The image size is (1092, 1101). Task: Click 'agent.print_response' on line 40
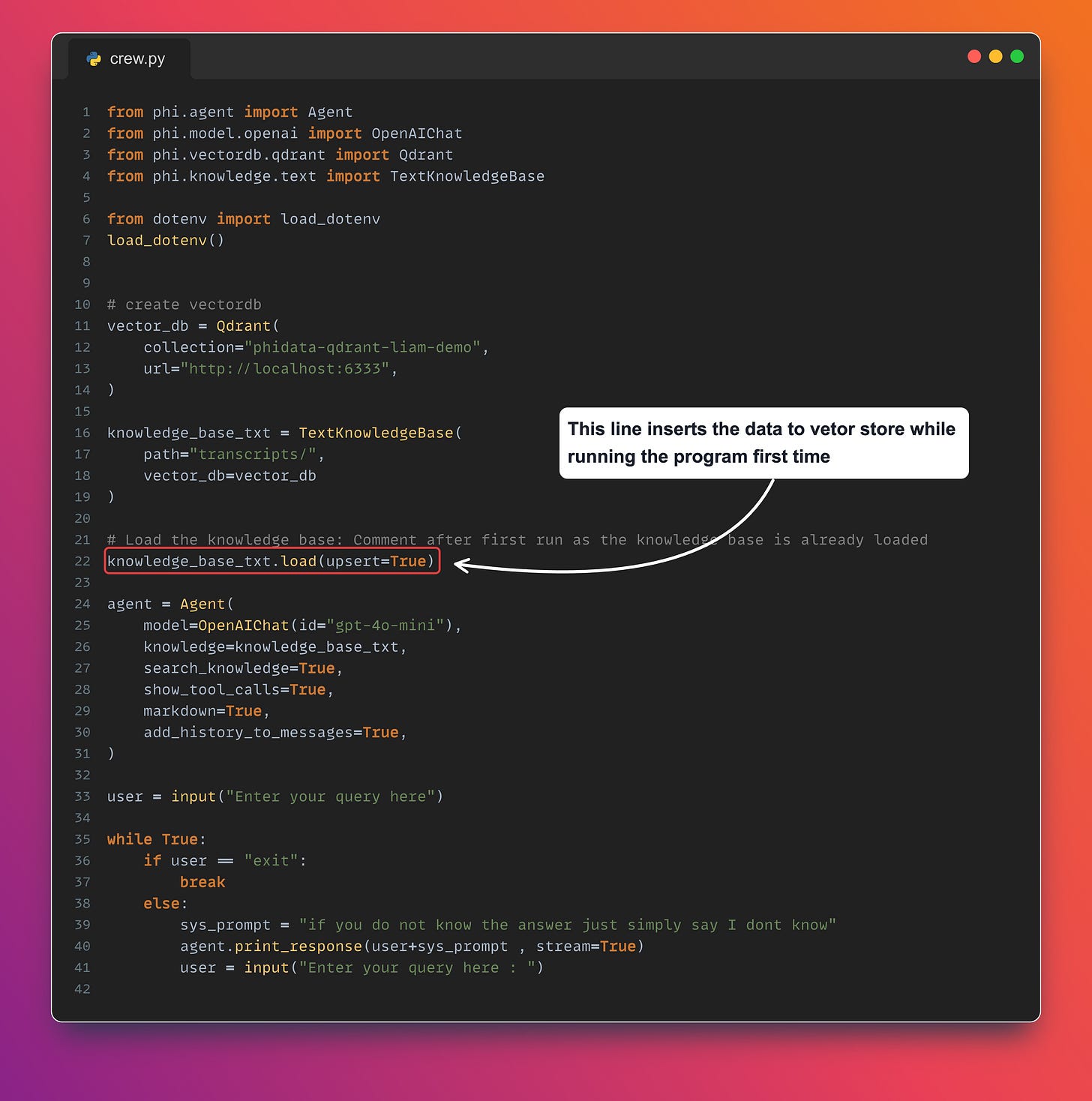(271, 946)
